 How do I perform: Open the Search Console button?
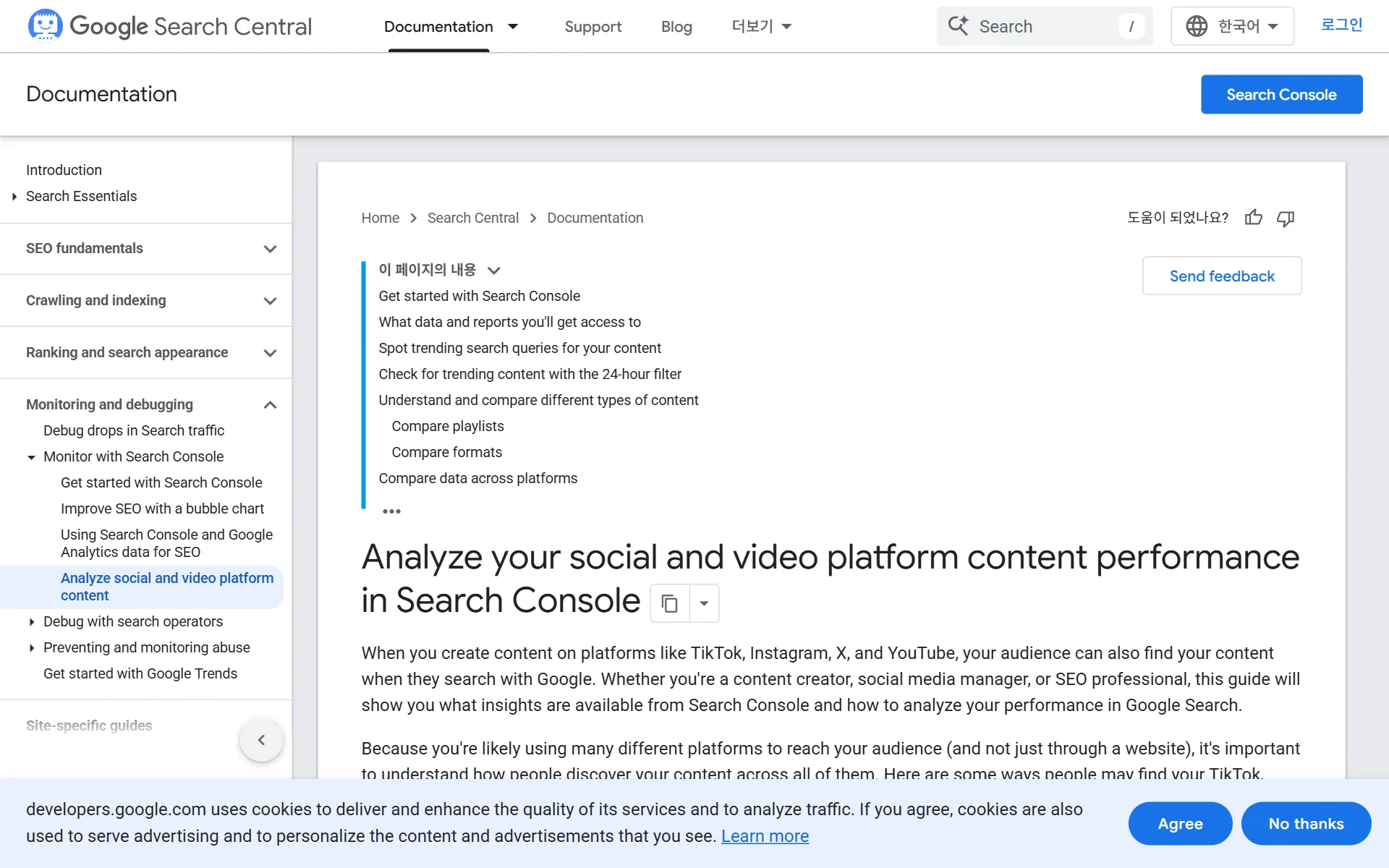(x=1281, y=94)
